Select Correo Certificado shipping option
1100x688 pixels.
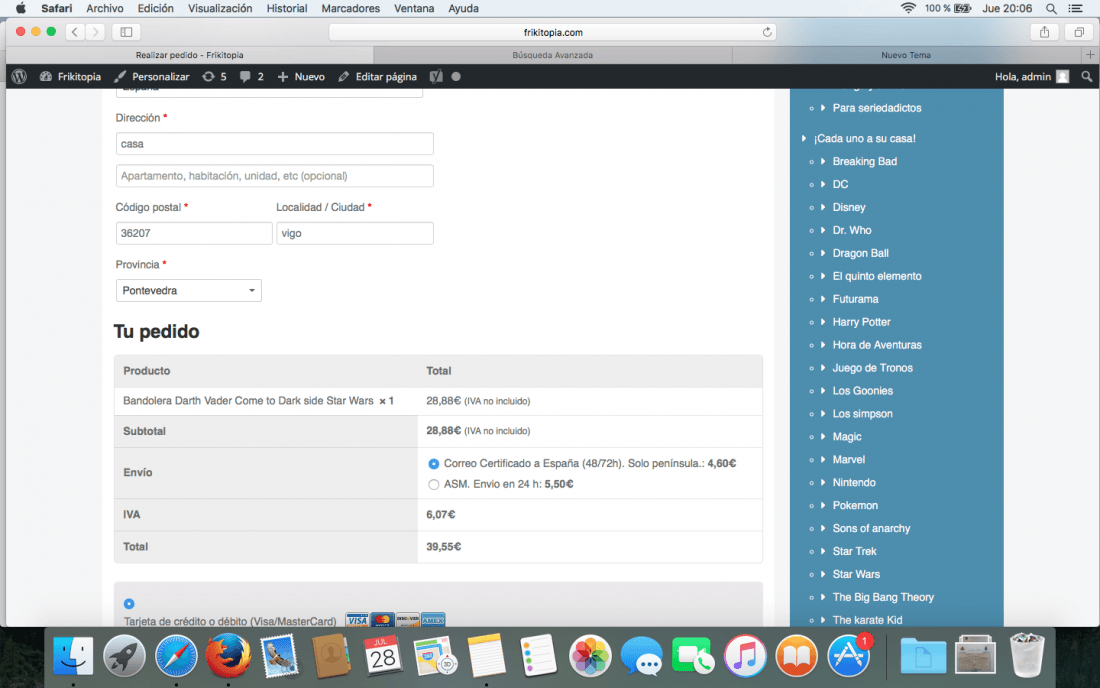(x=434, y=464)
